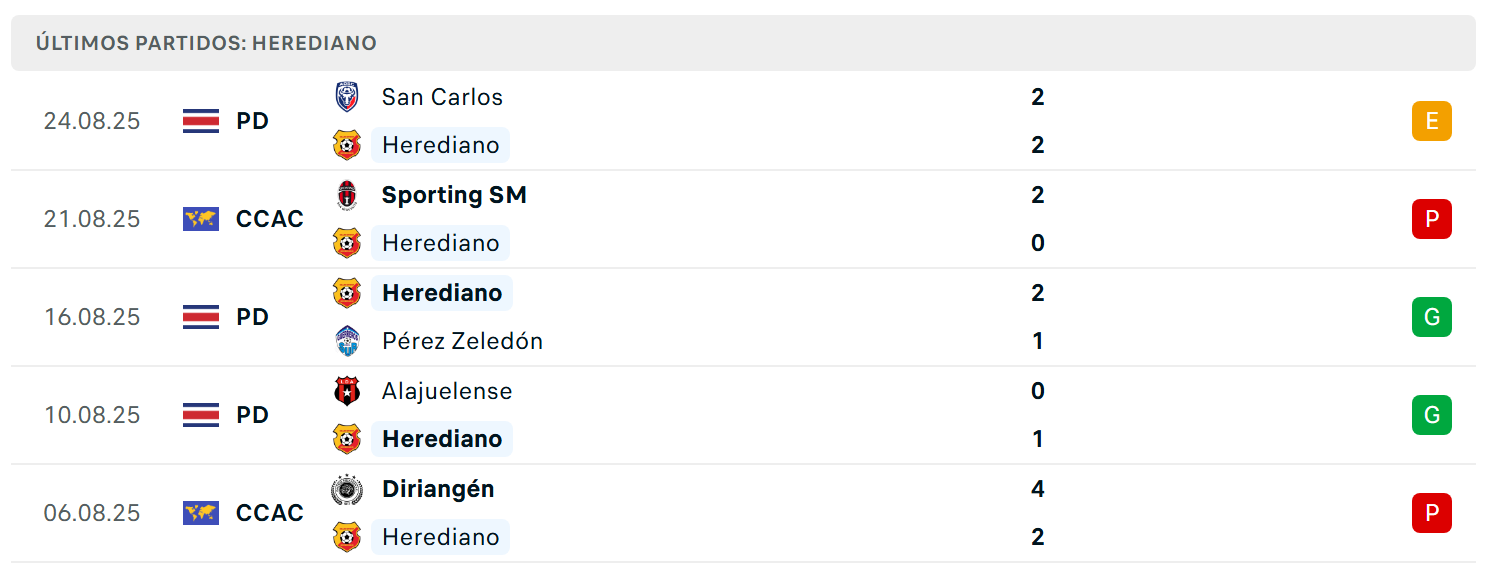The height and width of the screenshot is (577, 1492).
Task: Click green G badge for Pérez Zeledón match
Action: point(1431,317)
